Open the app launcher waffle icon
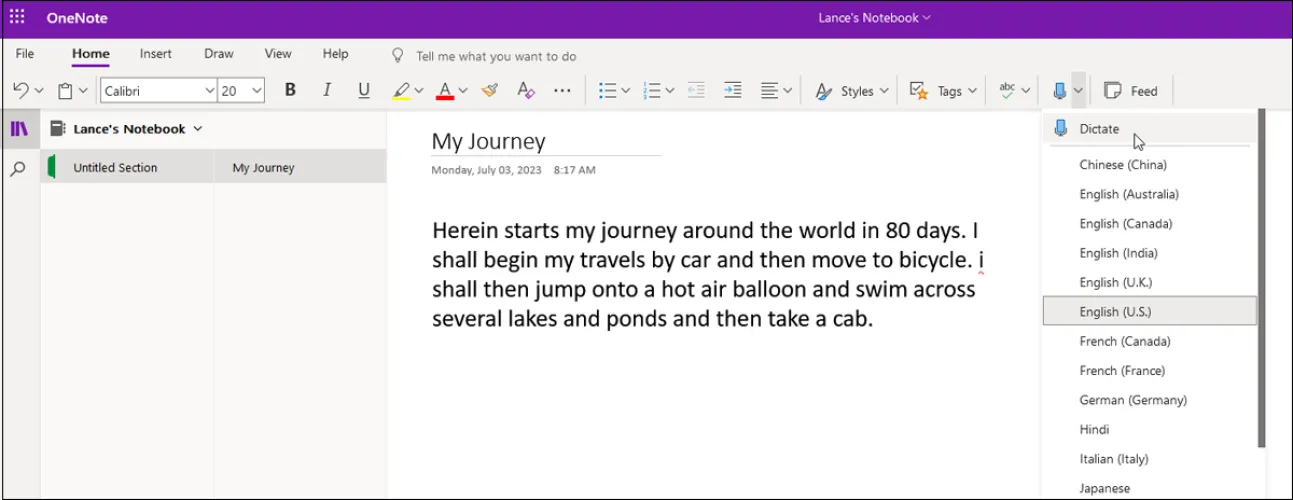This screenshot has height=500, width=1293. 17,17
